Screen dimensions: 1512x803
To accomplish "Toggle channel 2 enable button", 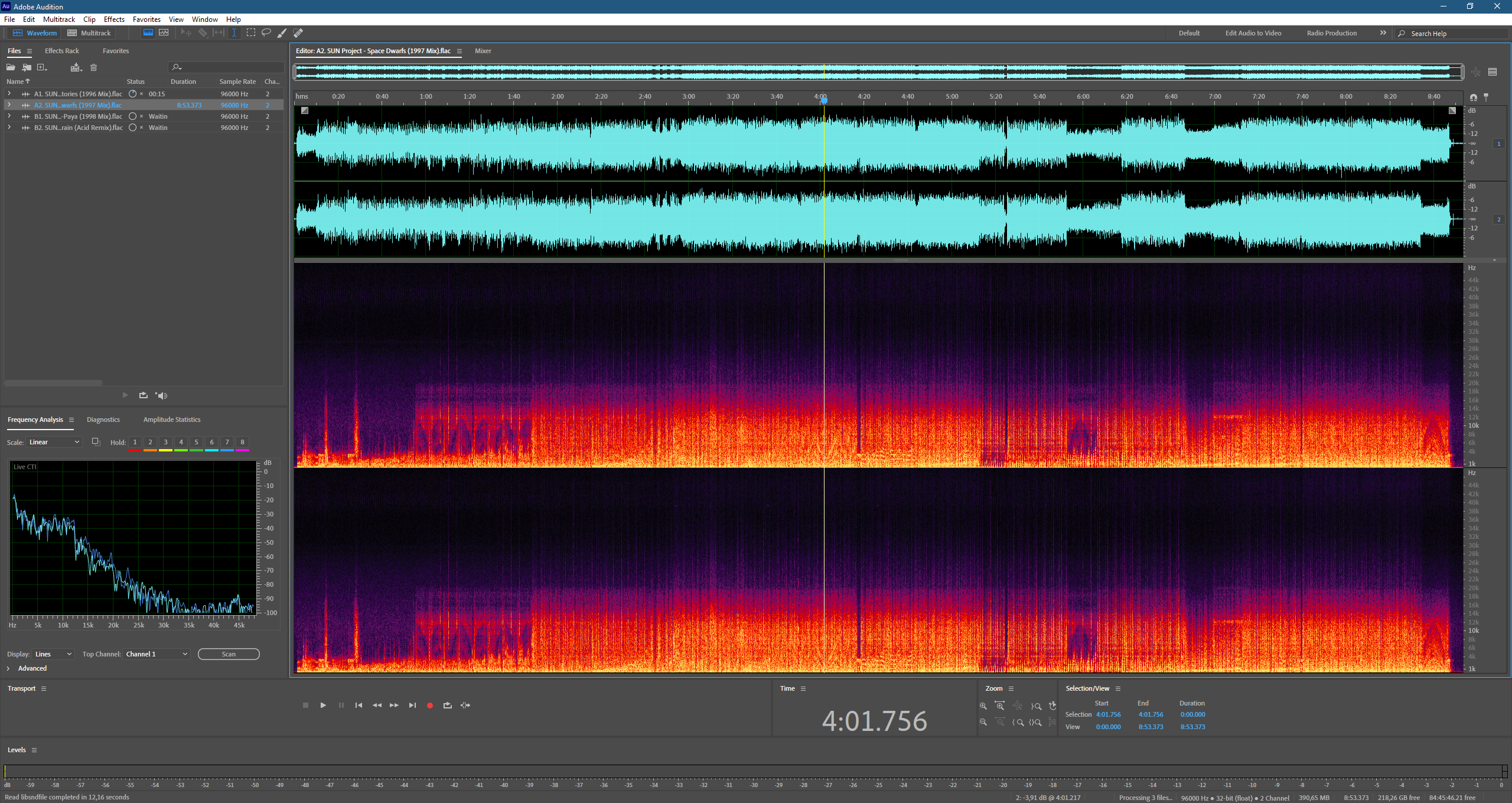I will [1498, 219].
